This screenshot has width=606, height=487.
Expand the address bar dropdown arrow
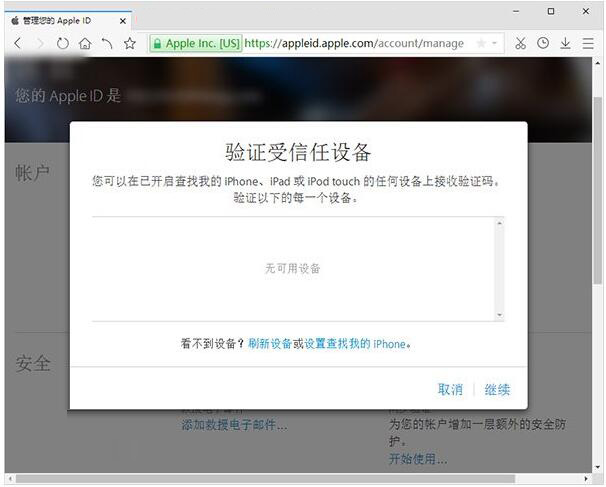pyautogui.click(x=494, y=43)
